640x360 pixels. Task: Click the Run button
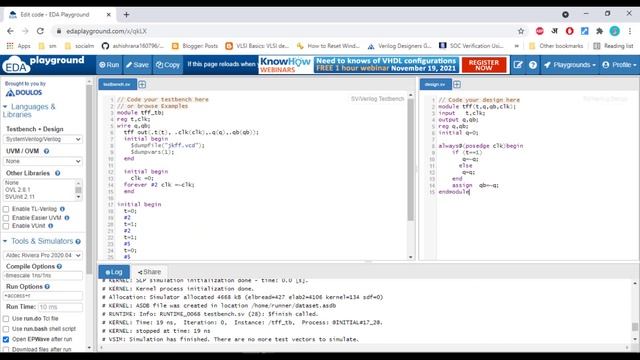click(x=109, y=65)
